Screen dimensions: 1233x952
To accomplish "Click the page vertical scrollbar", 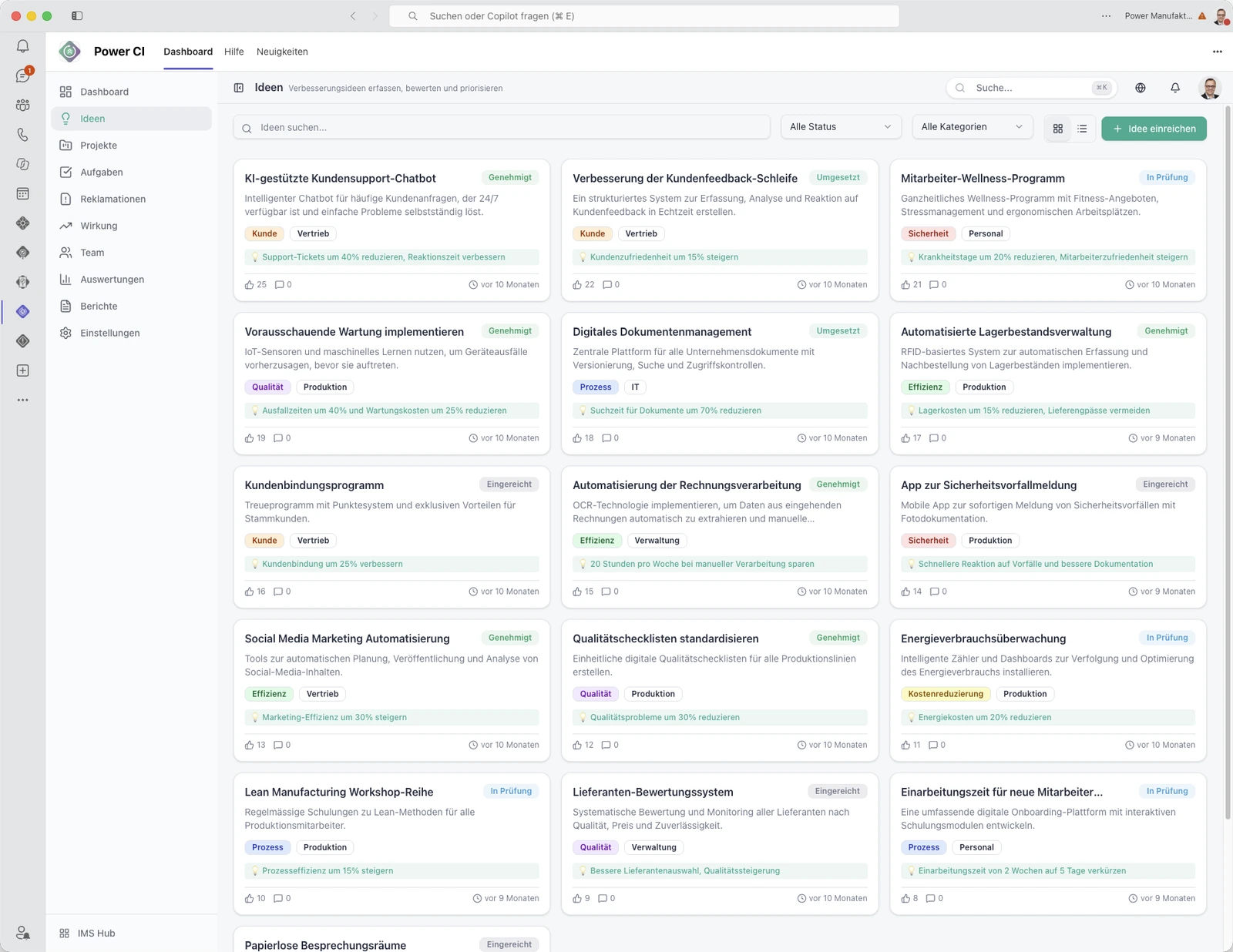I will (x=1228, y=462).
